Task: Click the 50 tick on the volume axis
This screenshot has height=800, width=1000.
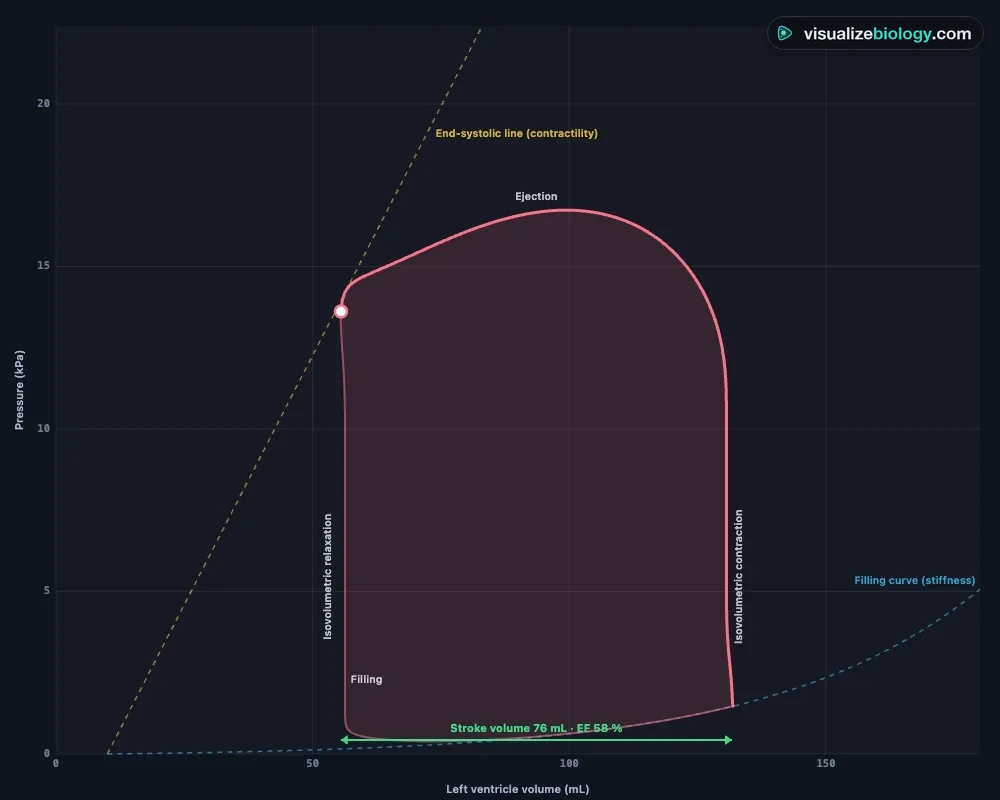Action: click(312, 764)
